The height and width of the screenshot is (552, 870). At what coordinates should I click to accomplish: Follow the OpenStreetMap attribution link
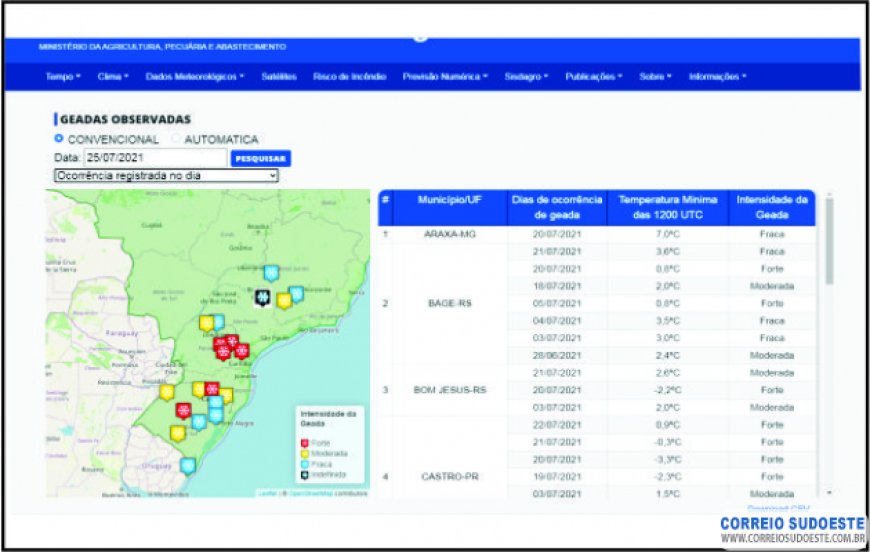(x=311, y=493)
